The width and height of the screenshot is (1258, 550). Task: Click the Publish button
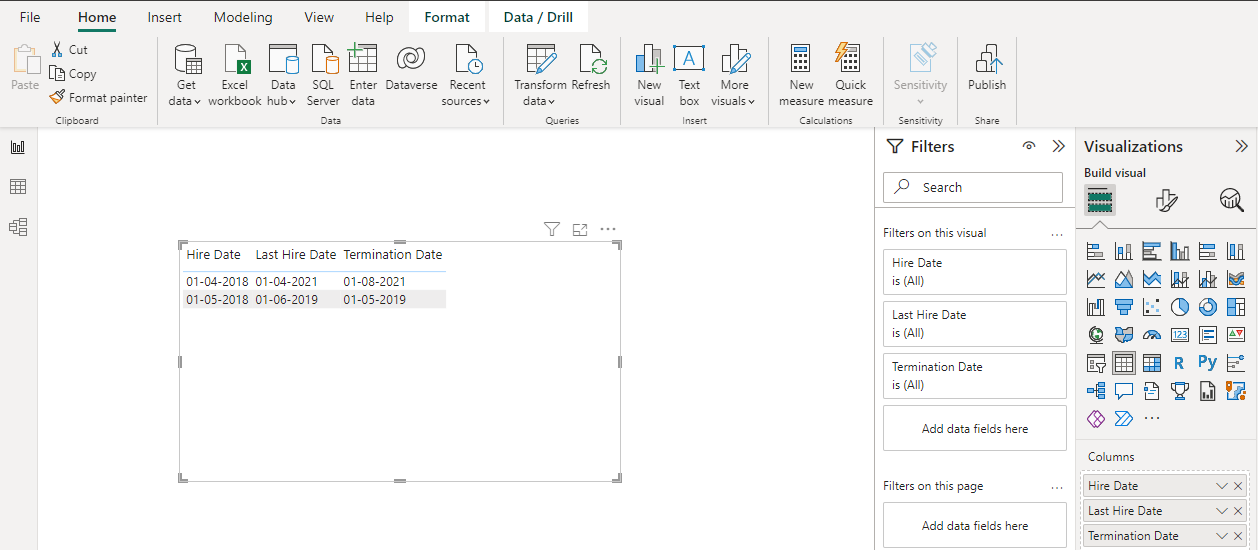[x=987, y=68]
